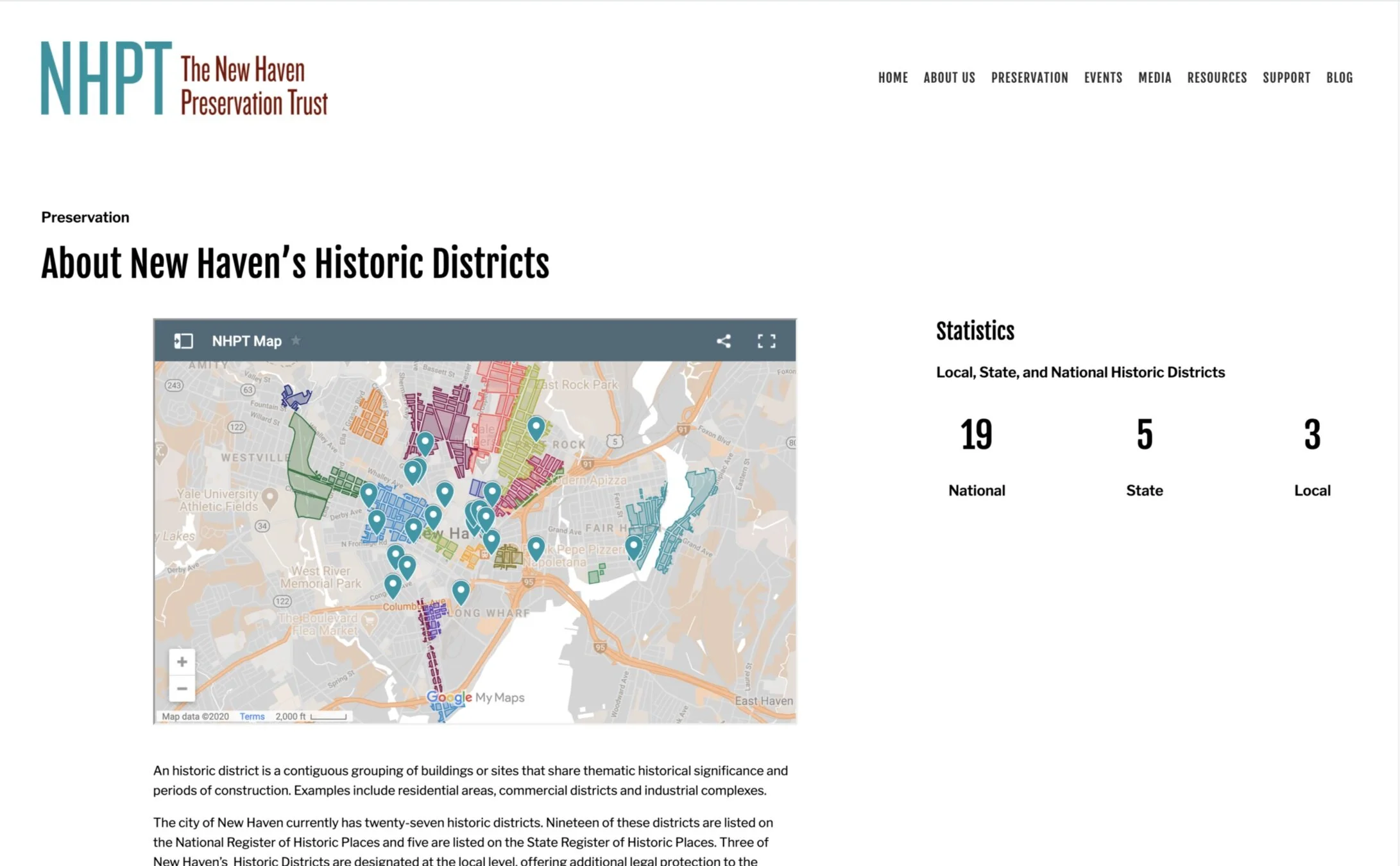This screenshot has height=866, width=1400.
Task: Open the MEDIA menu item
Action: pyautogui.click(x=1154, y=78)
